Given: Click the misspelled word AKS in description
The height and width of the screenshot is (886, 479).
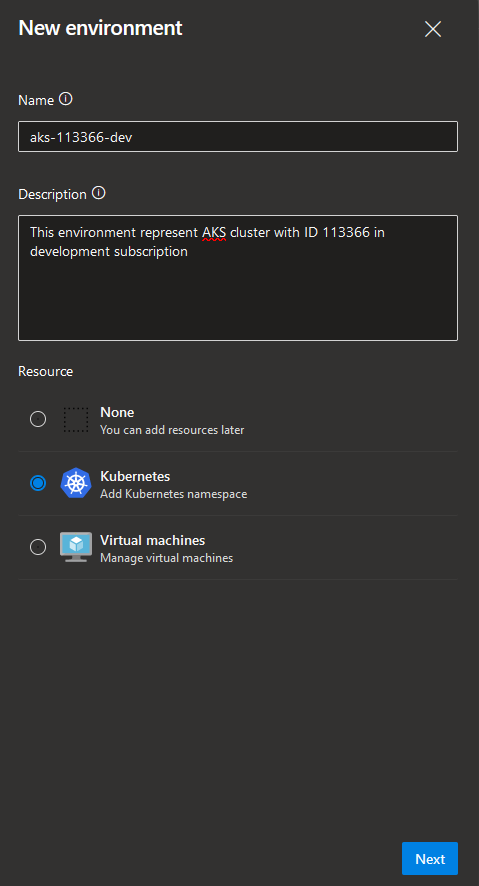Looking at the screenshot, I should [214, 233].
